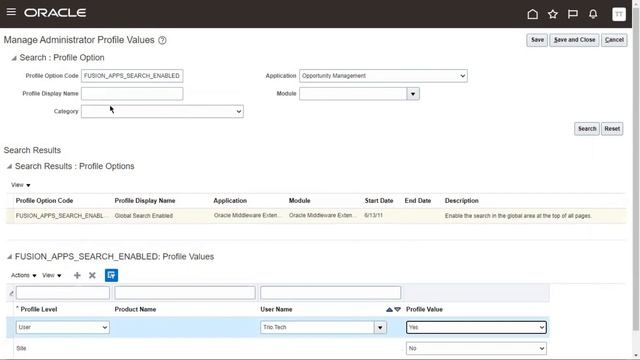This screenshot has width=640, height=360.
Task: Open Actions menu in Profile Values
Action: tap(23, 276)
